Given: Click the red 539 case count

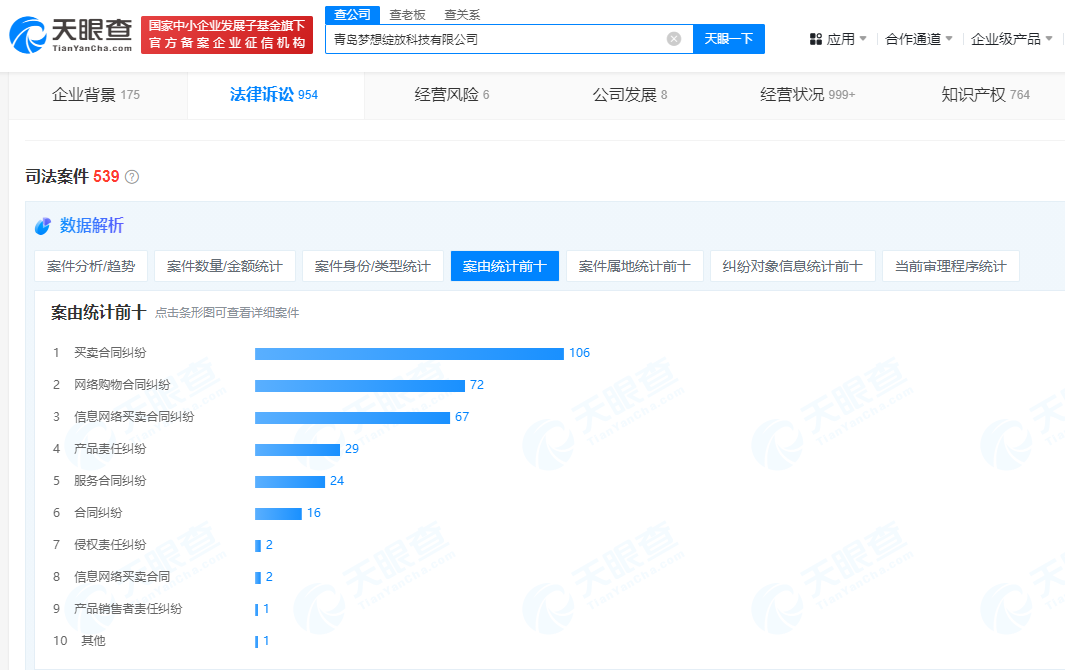Looking at the screenshot, I should (106, 177).
